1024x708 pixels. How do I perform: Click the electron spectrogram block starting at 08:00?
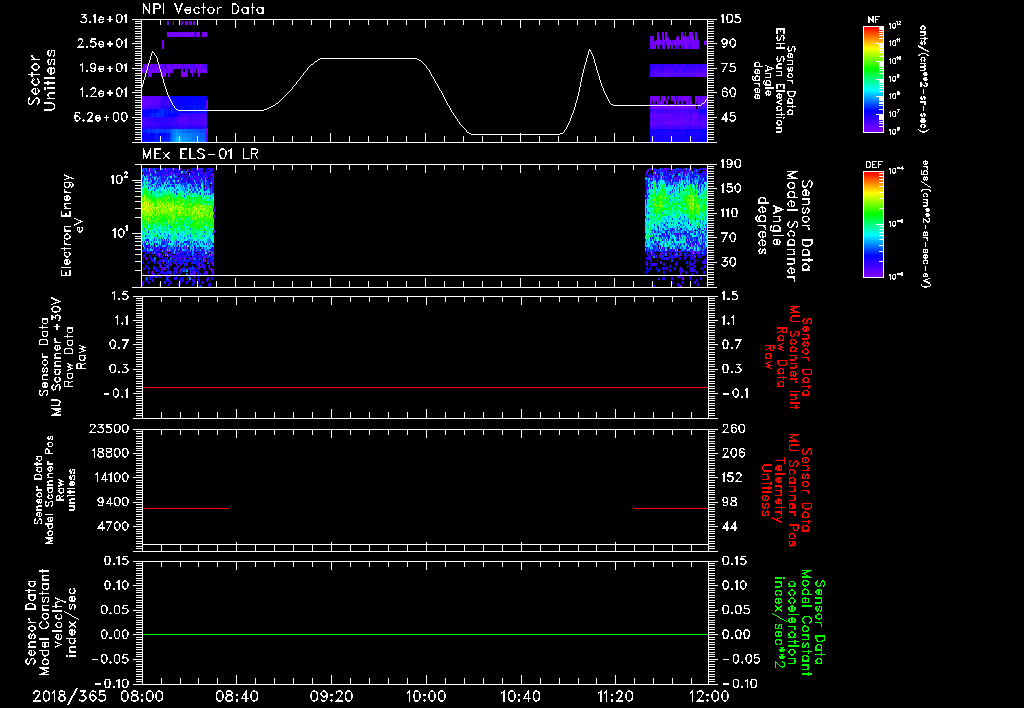click(178, 227)
